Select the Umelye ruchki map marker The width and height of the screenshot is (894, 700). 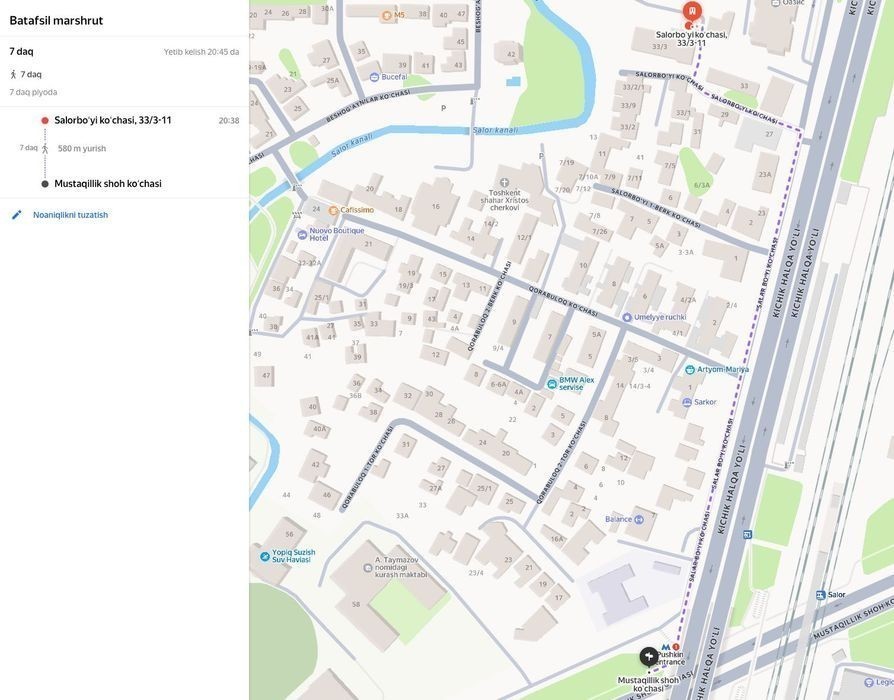(x=627, y=317)
